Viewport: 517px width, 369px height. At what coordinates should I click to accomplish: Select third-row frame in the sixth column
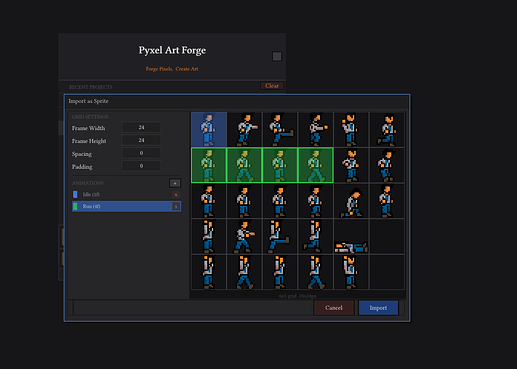tap(387, 201)
